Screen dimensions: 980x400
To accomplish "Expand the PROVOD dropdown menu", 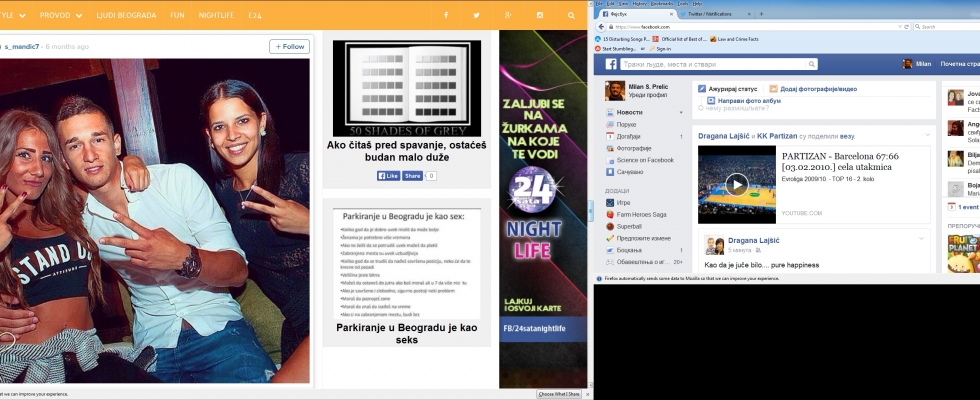I will 58,16.
